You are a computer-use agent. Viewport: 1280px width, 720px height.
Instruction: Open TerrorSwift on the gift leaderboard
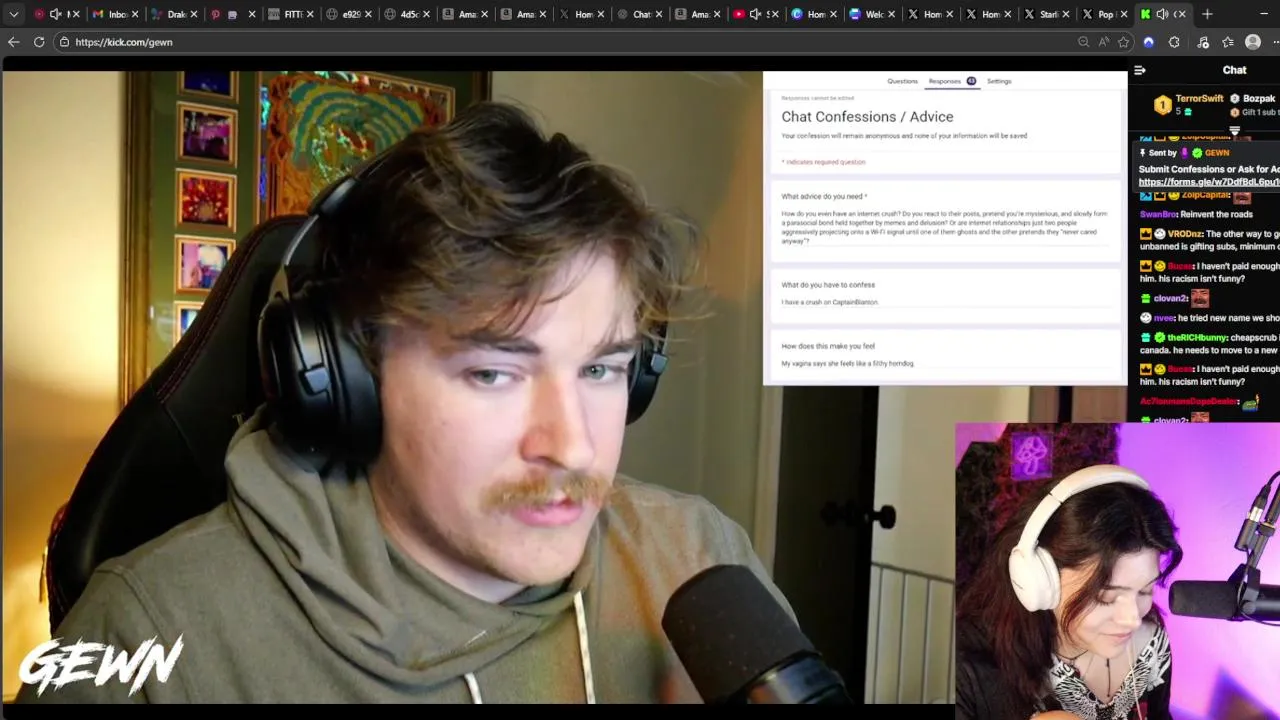pyautogui.click(x=1199, y=99)
